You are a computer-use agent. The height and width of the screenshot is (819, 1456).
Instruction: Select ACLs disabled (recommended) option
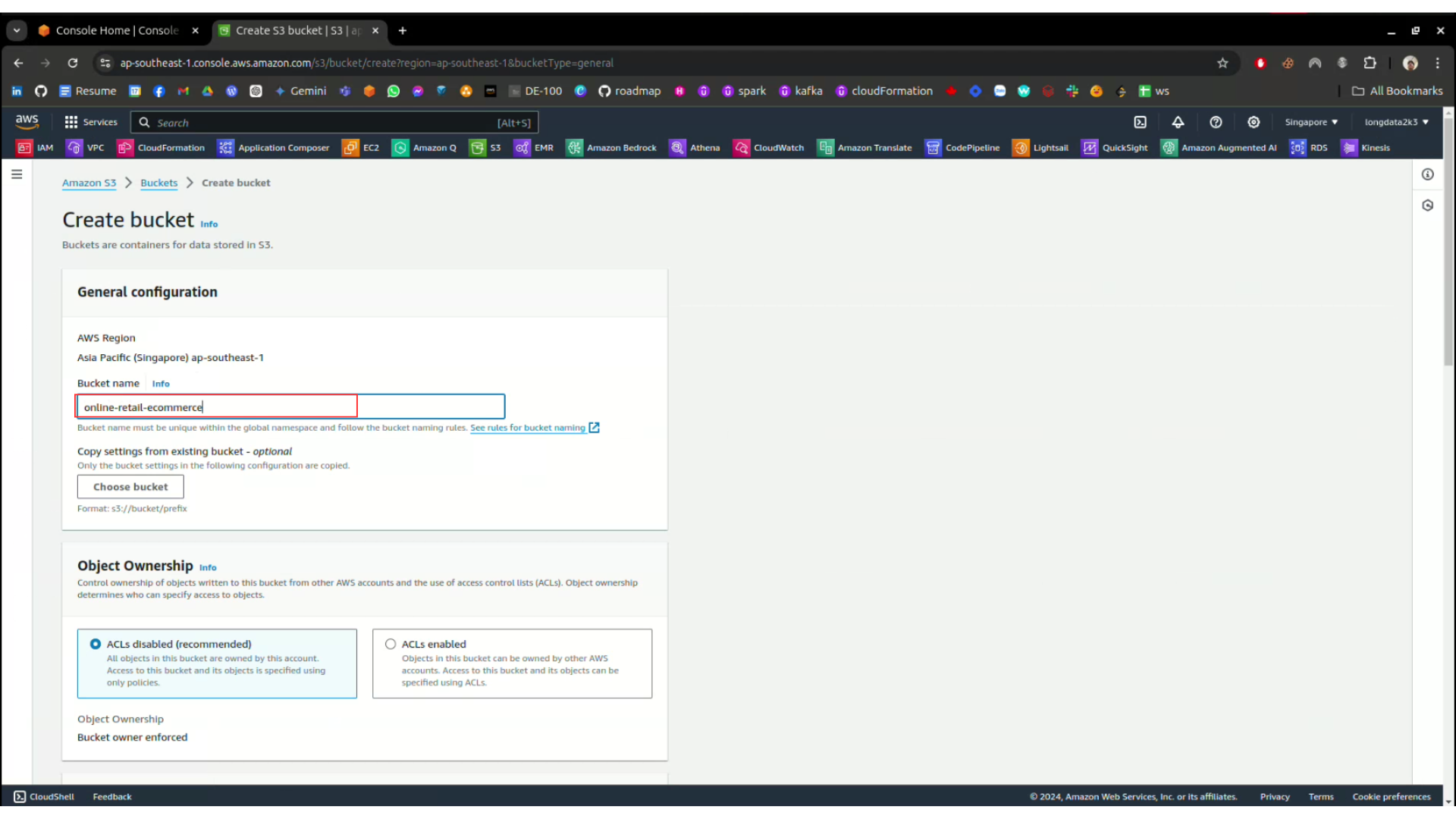point(96,644)
